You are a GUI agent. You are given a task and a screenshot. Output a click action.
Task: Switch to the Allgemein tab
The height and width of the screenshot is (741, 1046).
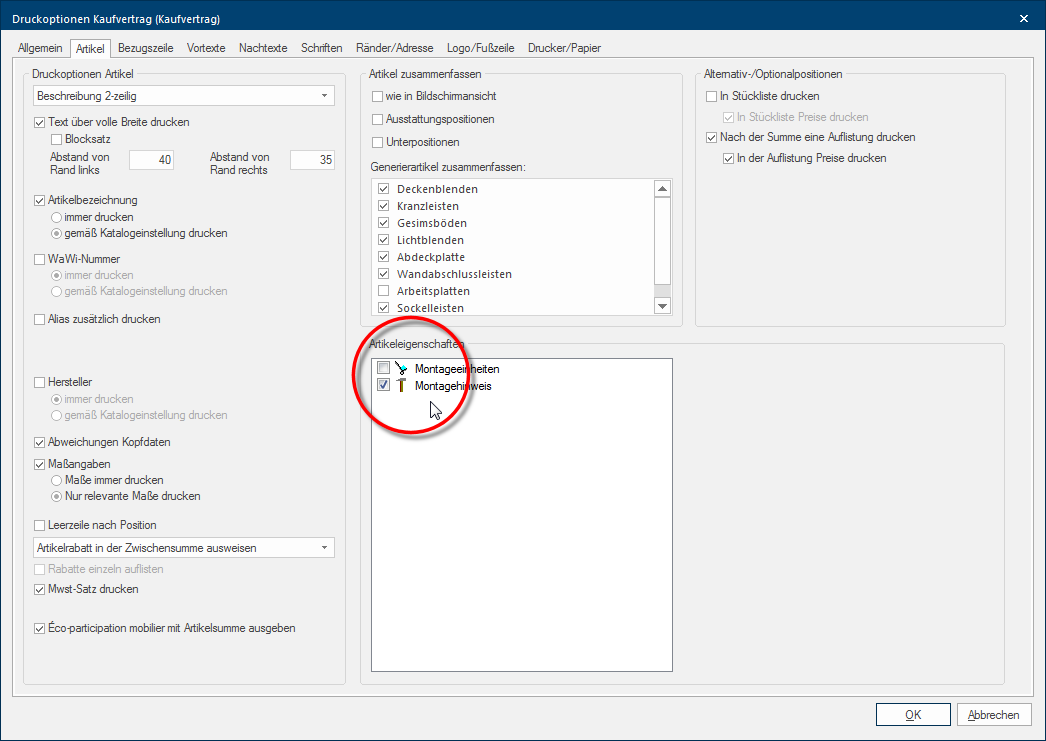[x=40, y=47]
